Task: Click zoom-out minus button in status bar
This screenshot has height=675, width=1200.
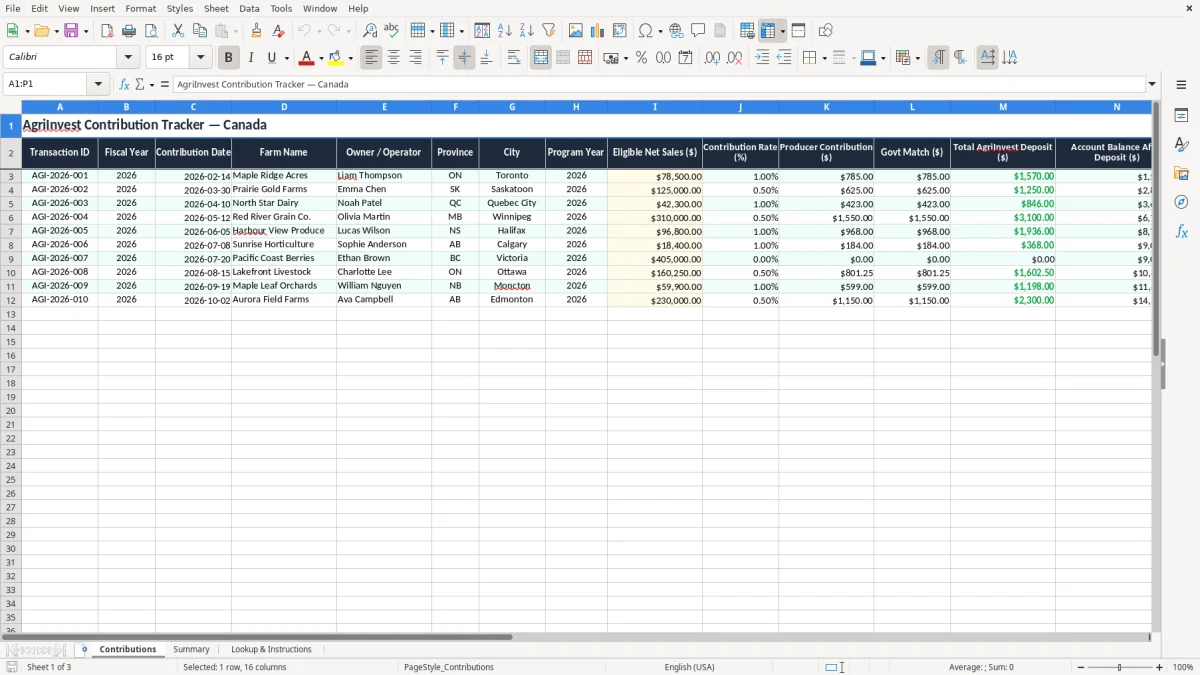Action: click(x=1081, y=667)
